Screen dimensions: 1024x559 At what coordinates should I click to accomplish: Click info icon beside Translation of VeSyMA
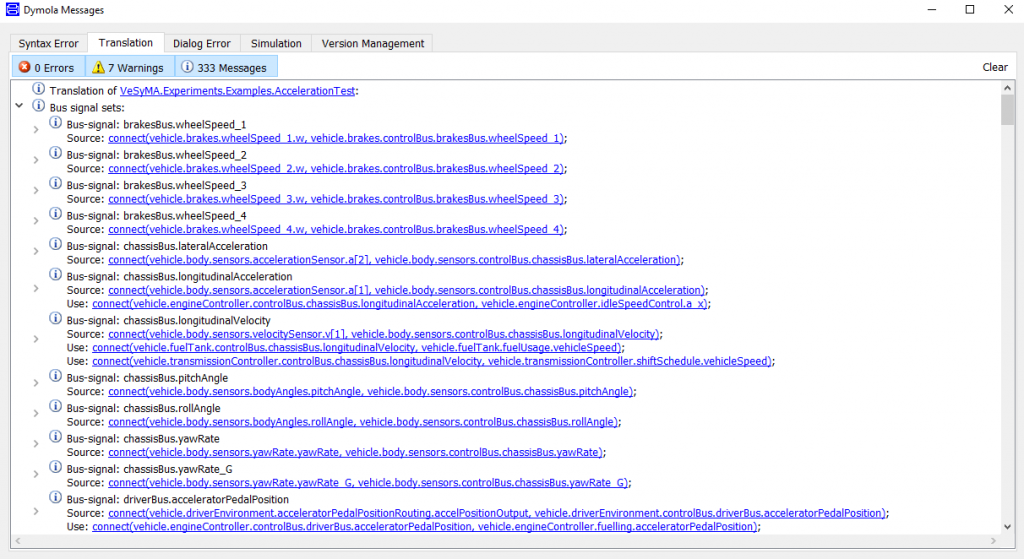click(x=39, y=89)
